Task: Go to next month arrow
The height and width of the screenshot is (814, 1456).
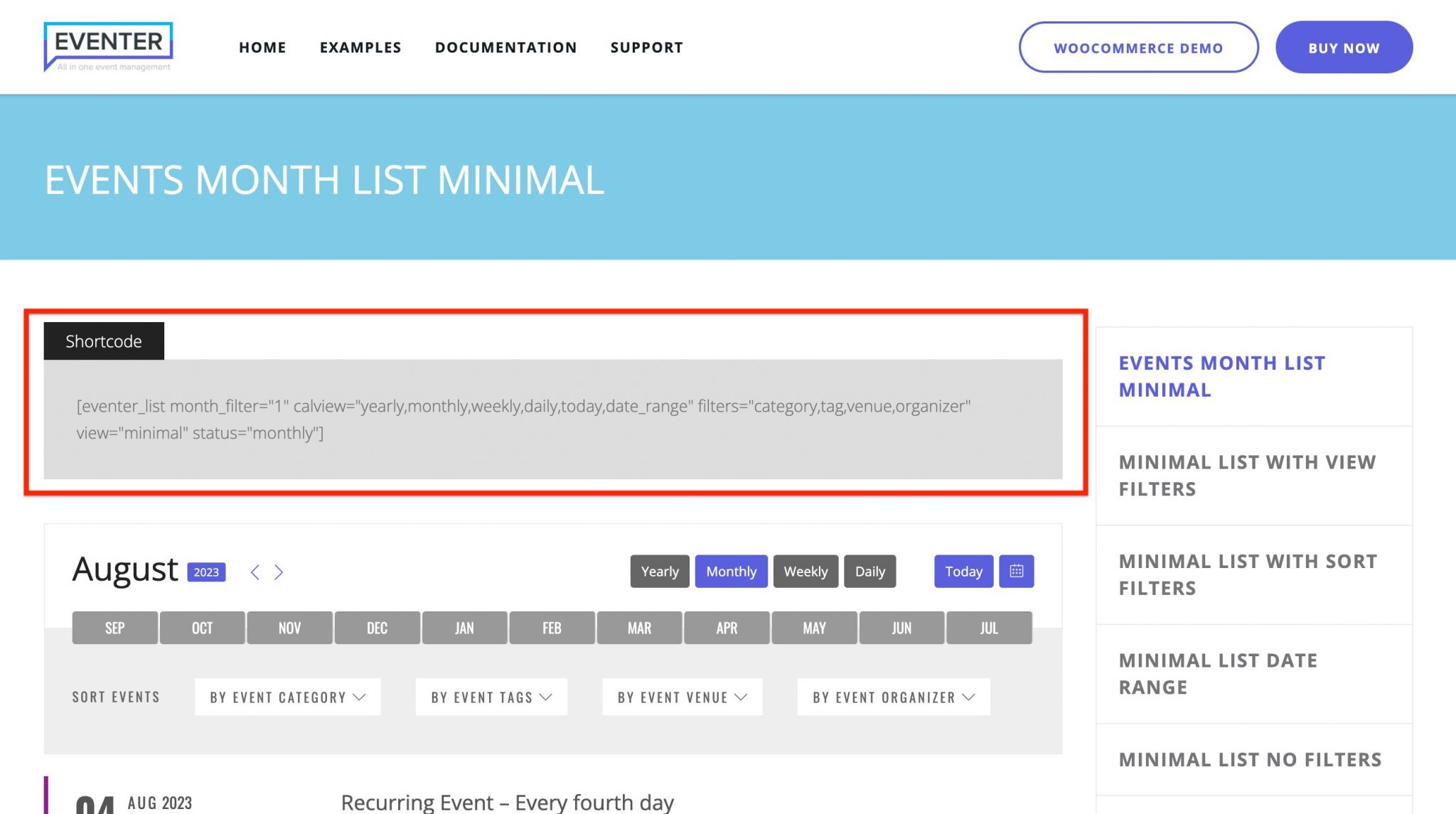Action: [x=279, y=572]
